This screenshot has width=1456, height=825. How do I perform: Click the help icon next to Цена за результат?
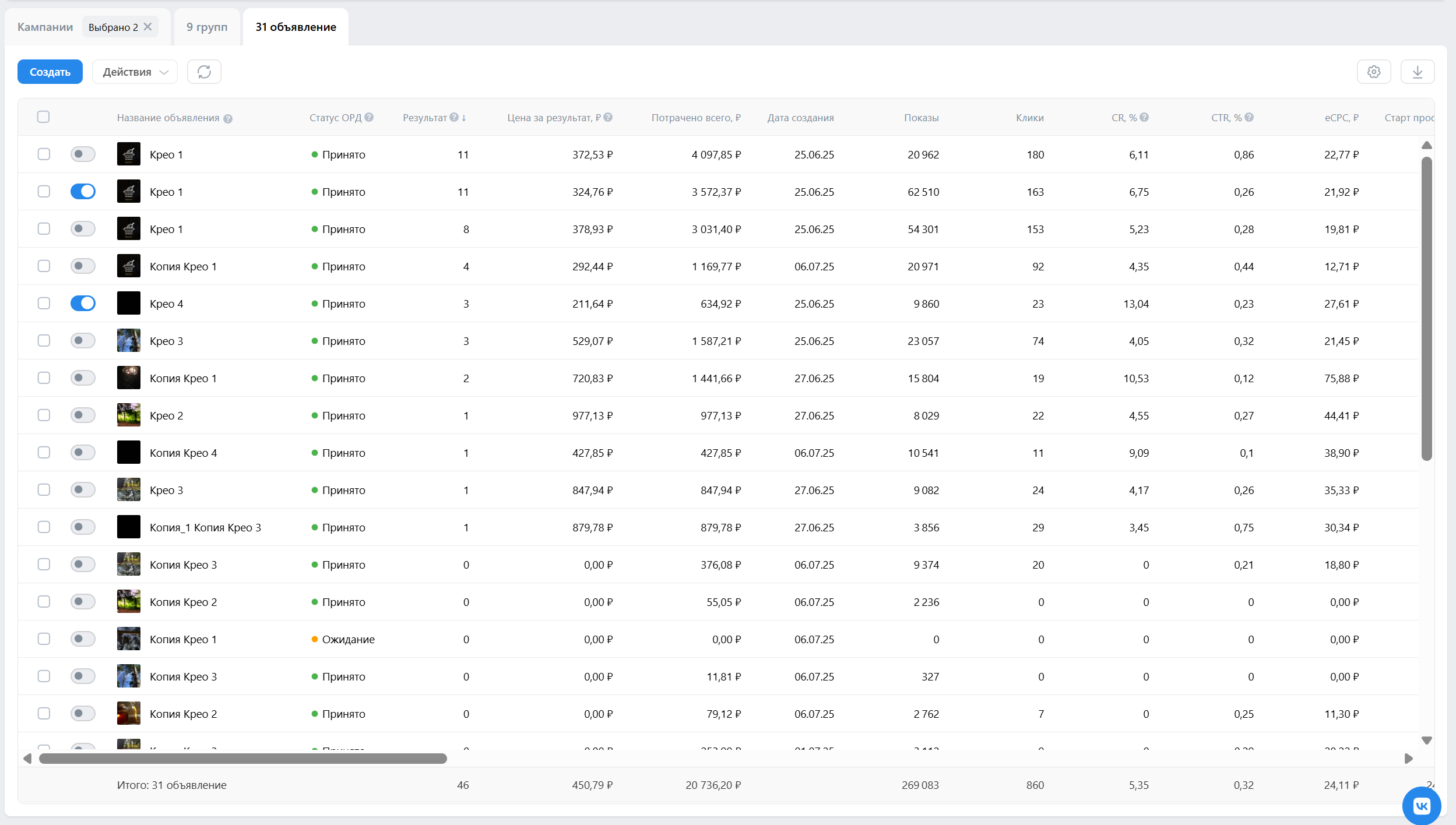[x=608, y=117]
